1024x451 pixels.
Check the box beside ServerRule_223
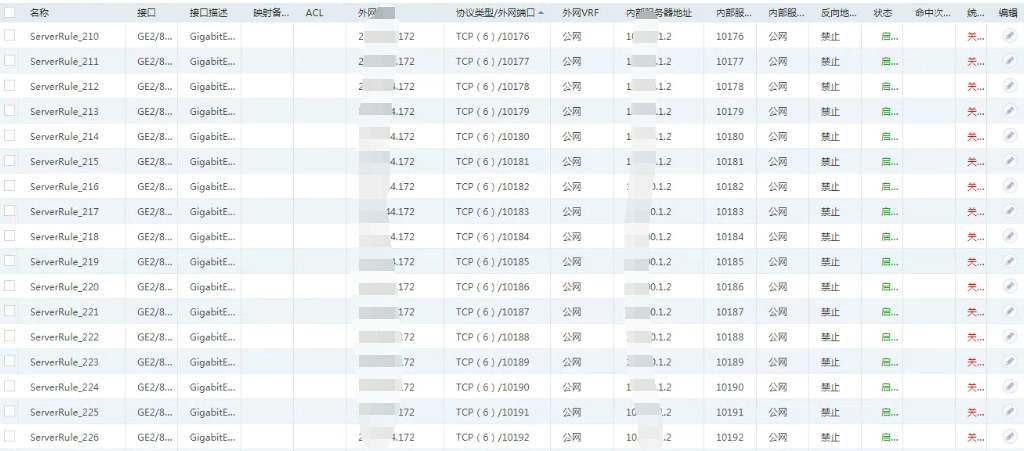click(10, 361)
